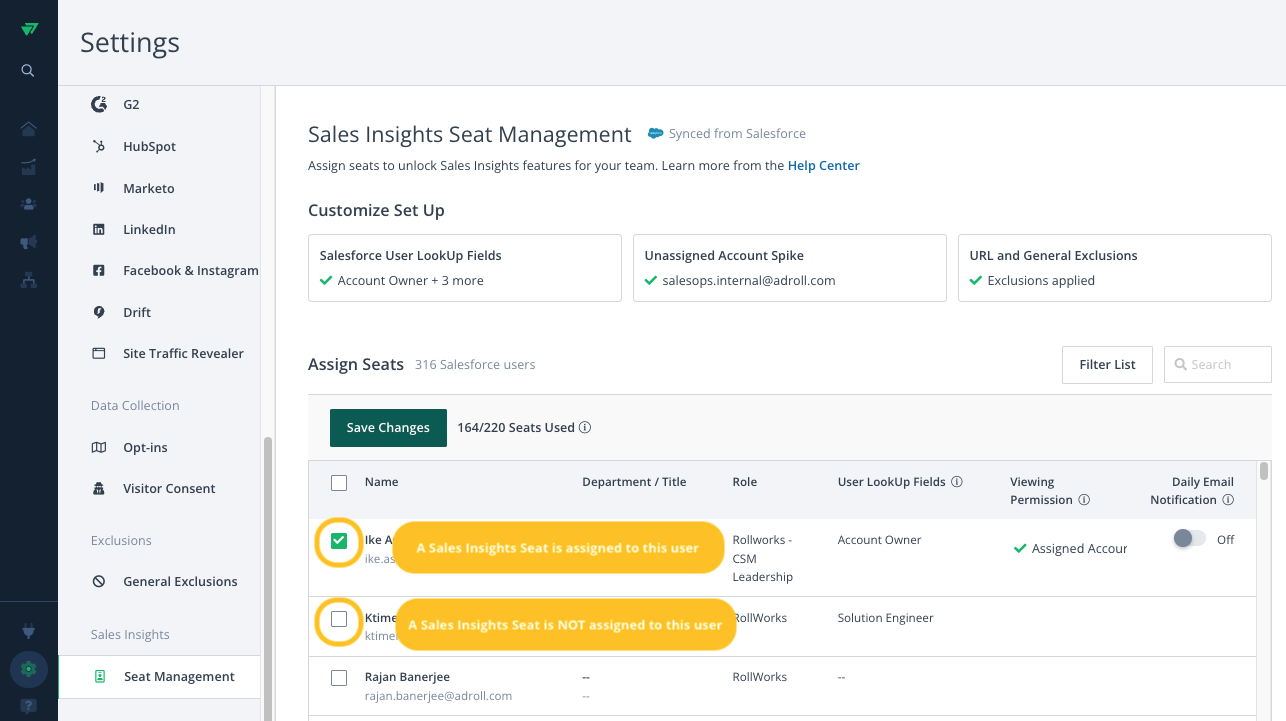The width and height of the screenshot is (1286, 721).
Task: Open search from the dark left rail
Action: (28, 71)
